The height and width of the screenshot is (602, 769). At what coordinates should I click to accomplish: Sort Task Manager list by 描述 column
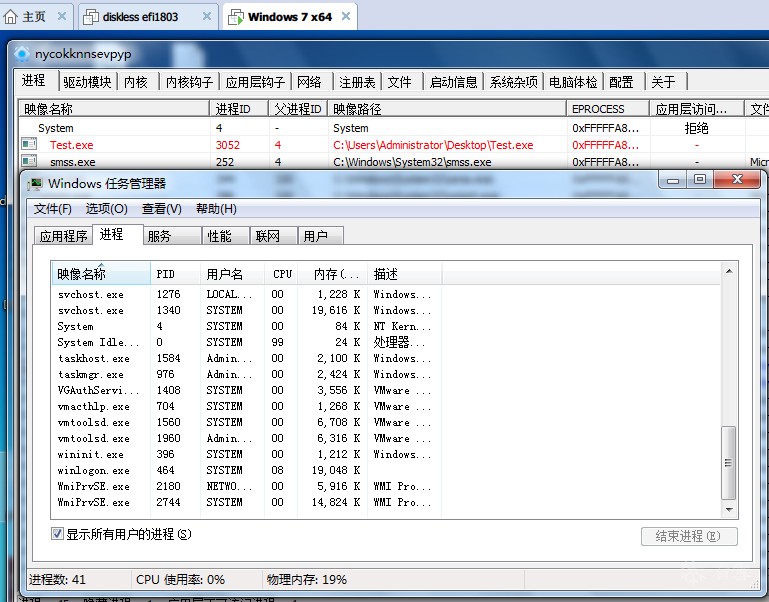405,274
